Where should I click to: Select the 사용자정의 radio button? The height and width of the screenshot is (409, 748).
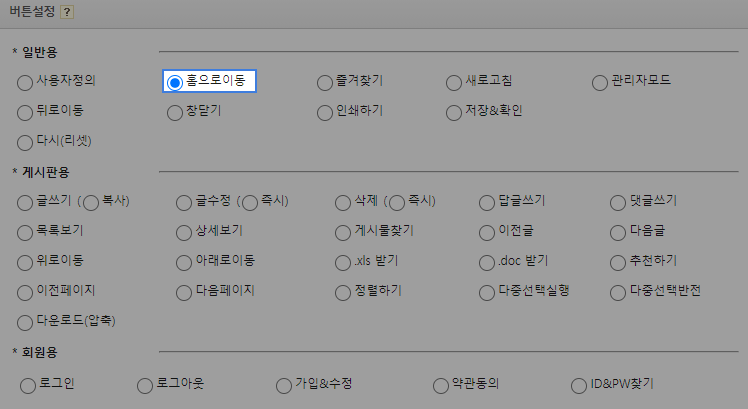pos(25,82)
